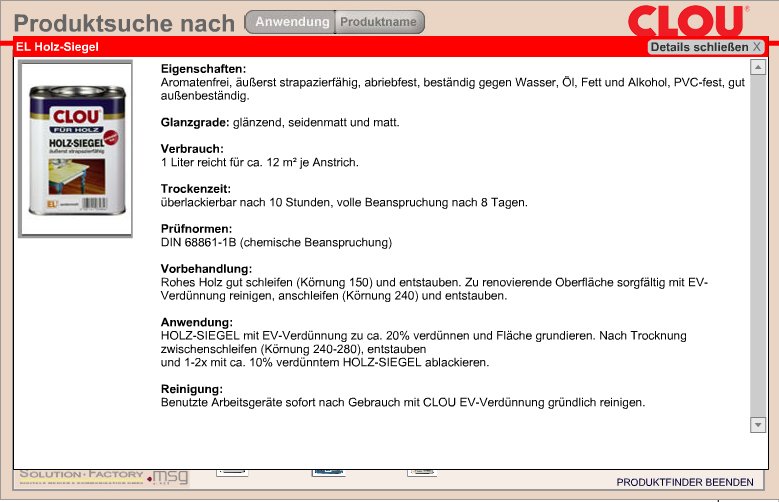Select the Prüfnormen heading

tap(196, 229)
